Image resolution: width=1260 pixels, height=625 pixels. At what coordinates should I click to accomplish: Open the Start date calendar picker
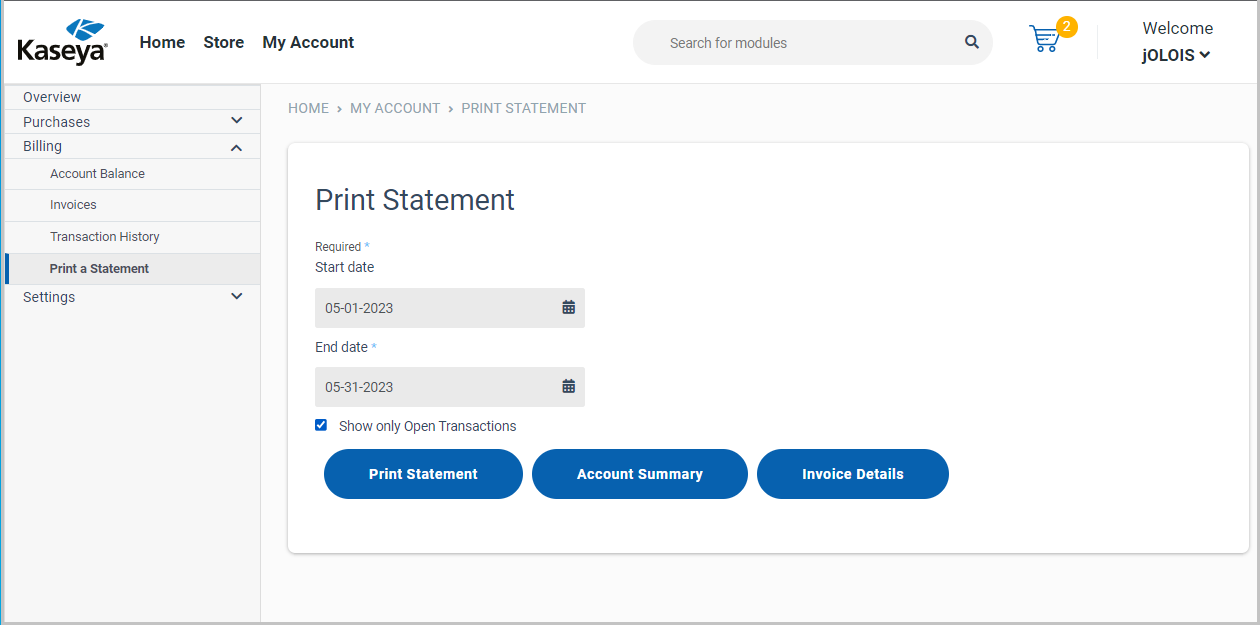coord(569,307)
